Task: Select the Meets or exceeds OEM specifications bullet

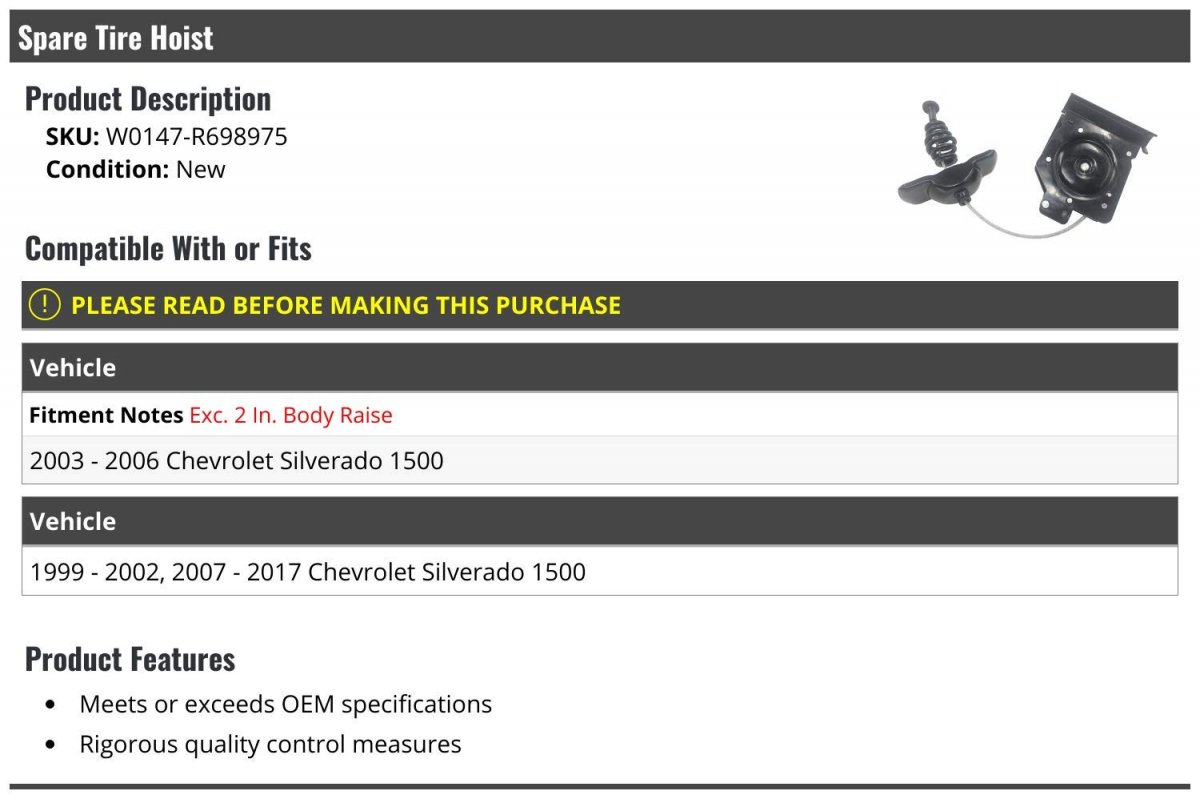Action: coord(286,704)
